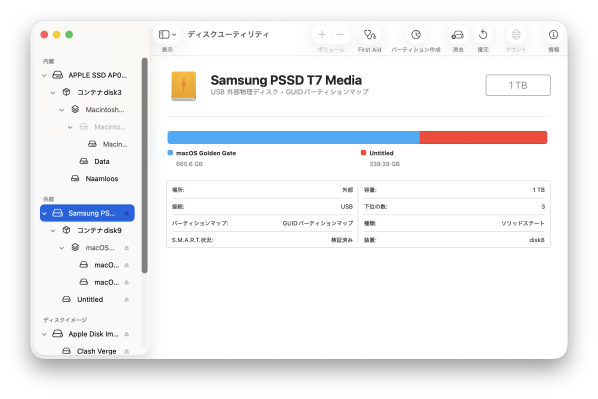Eject the Samsung PS... disk

(127, 213)
